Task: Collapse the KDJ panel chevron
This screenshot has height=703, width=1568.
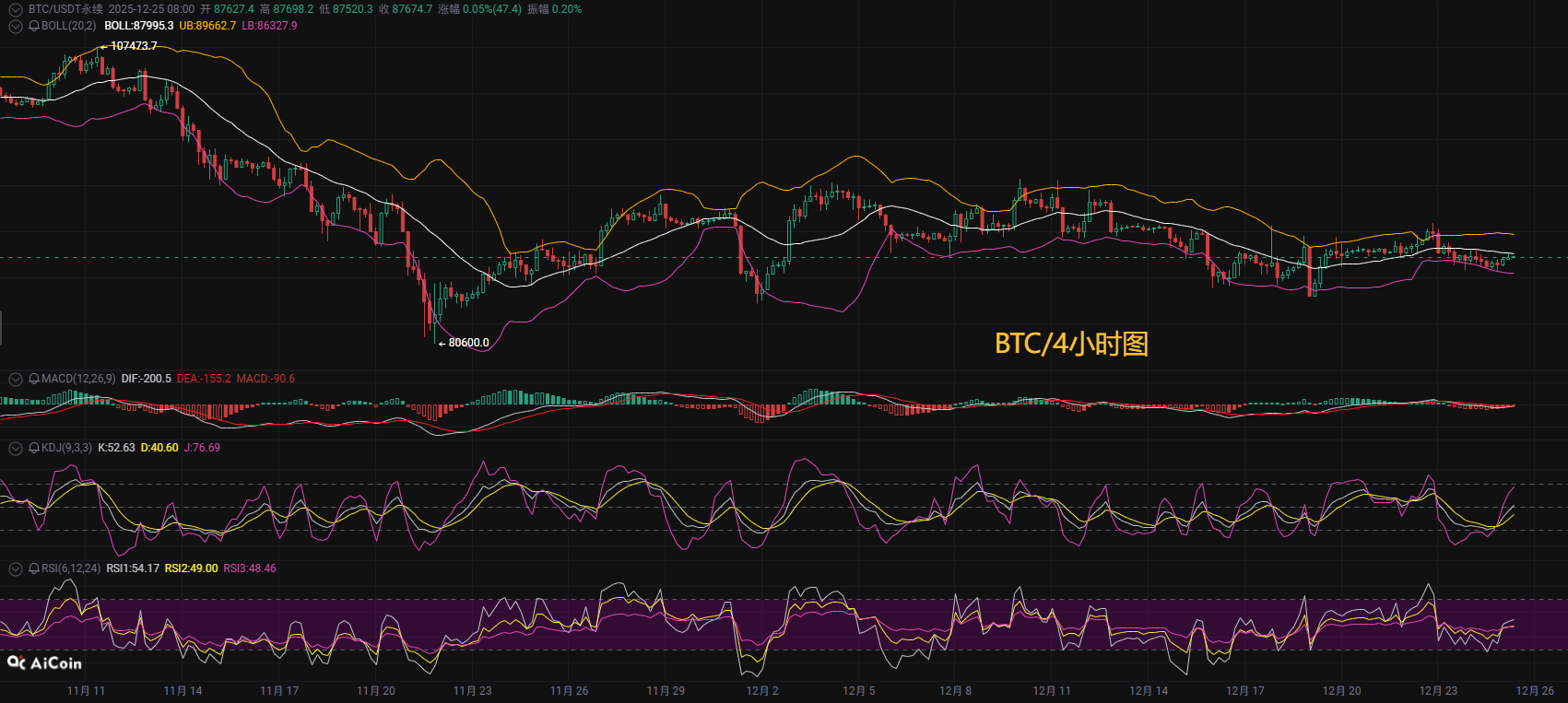Action: coord(16,448)
